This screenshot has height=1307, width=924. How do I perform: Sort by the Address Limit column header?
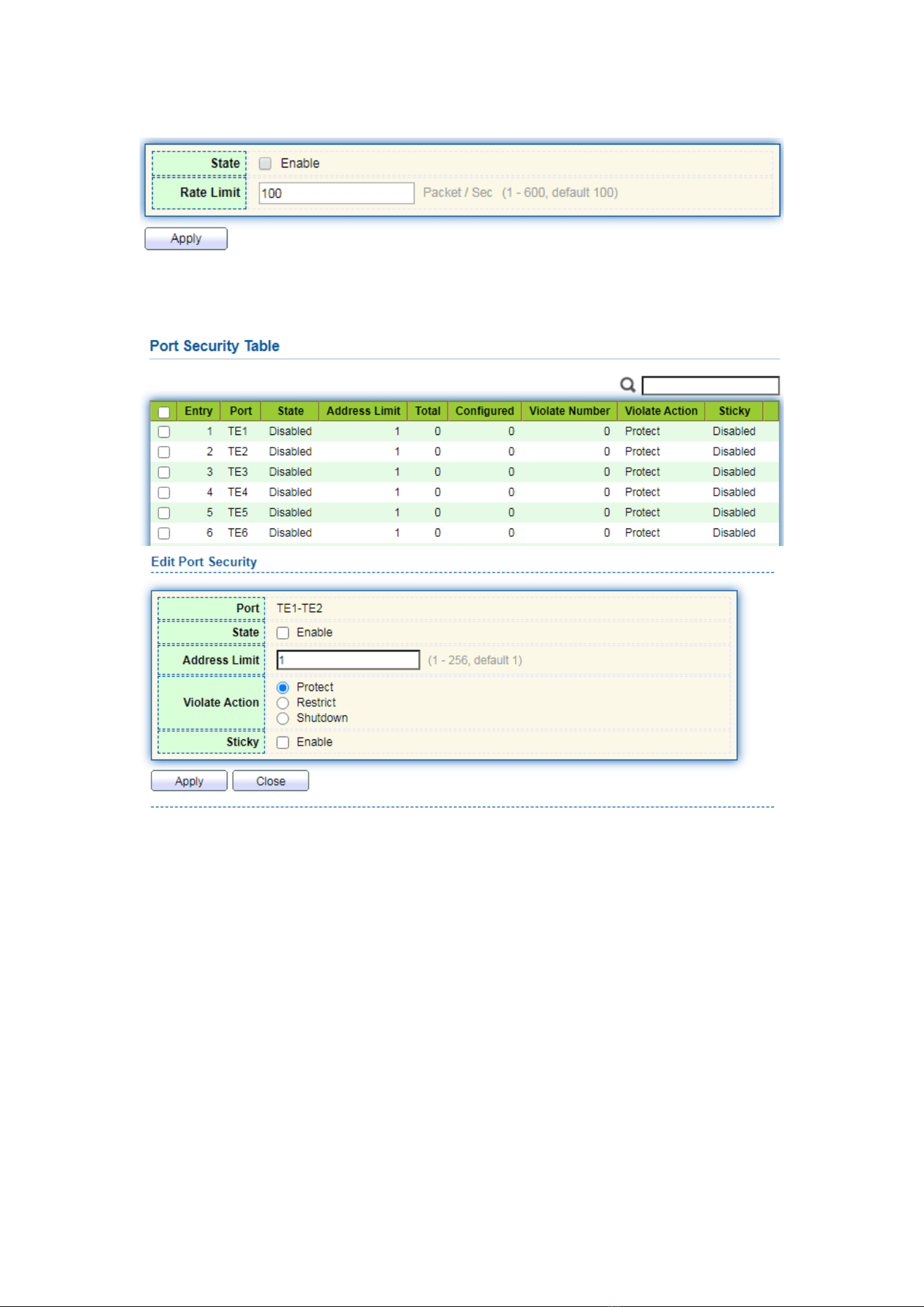363,411
